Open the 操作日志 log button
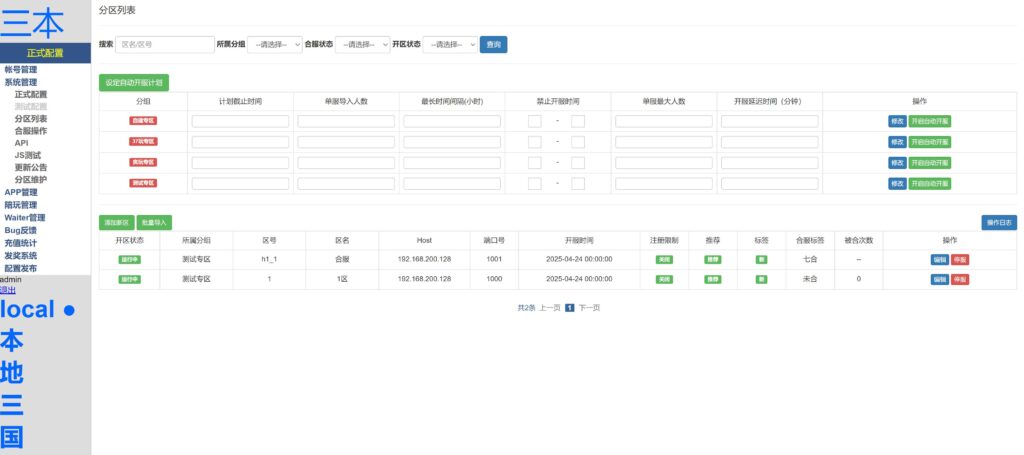The image size is (1024, 455). tap(998, 222)
